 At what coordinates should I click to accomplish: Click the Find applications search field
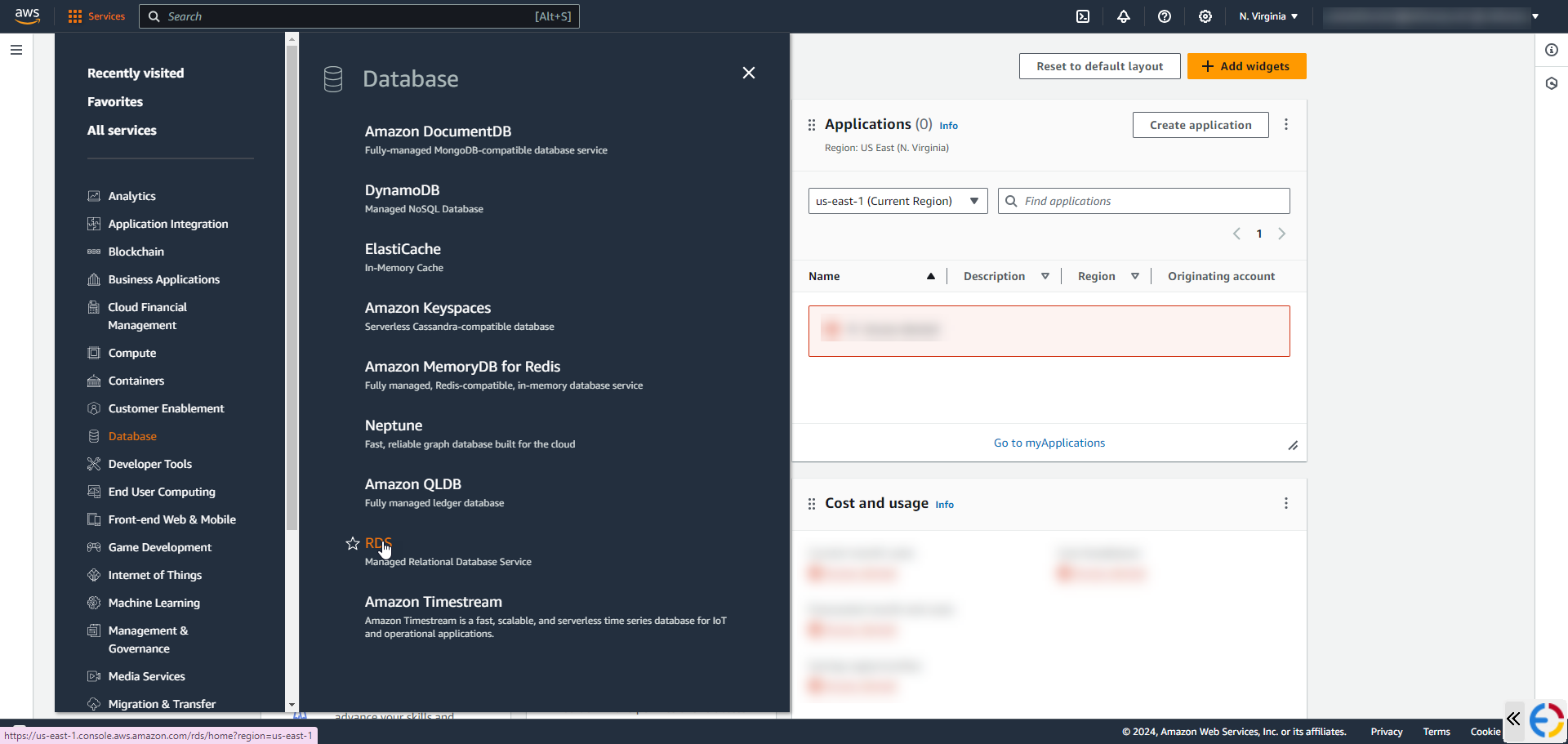tap(1151, 201)
